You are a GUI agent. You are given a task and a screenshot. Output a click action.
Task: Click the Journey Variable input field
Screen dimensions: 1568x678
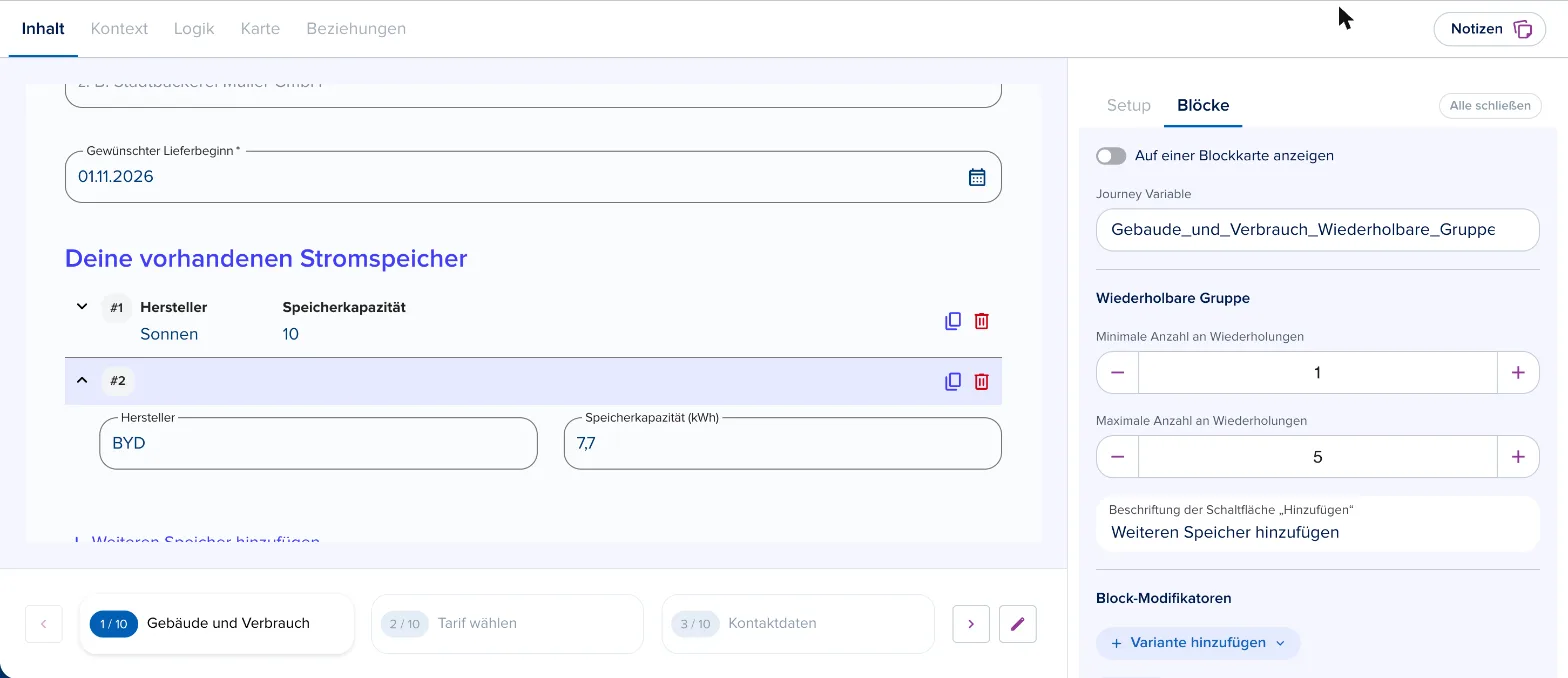click(x=1318, y=229)
